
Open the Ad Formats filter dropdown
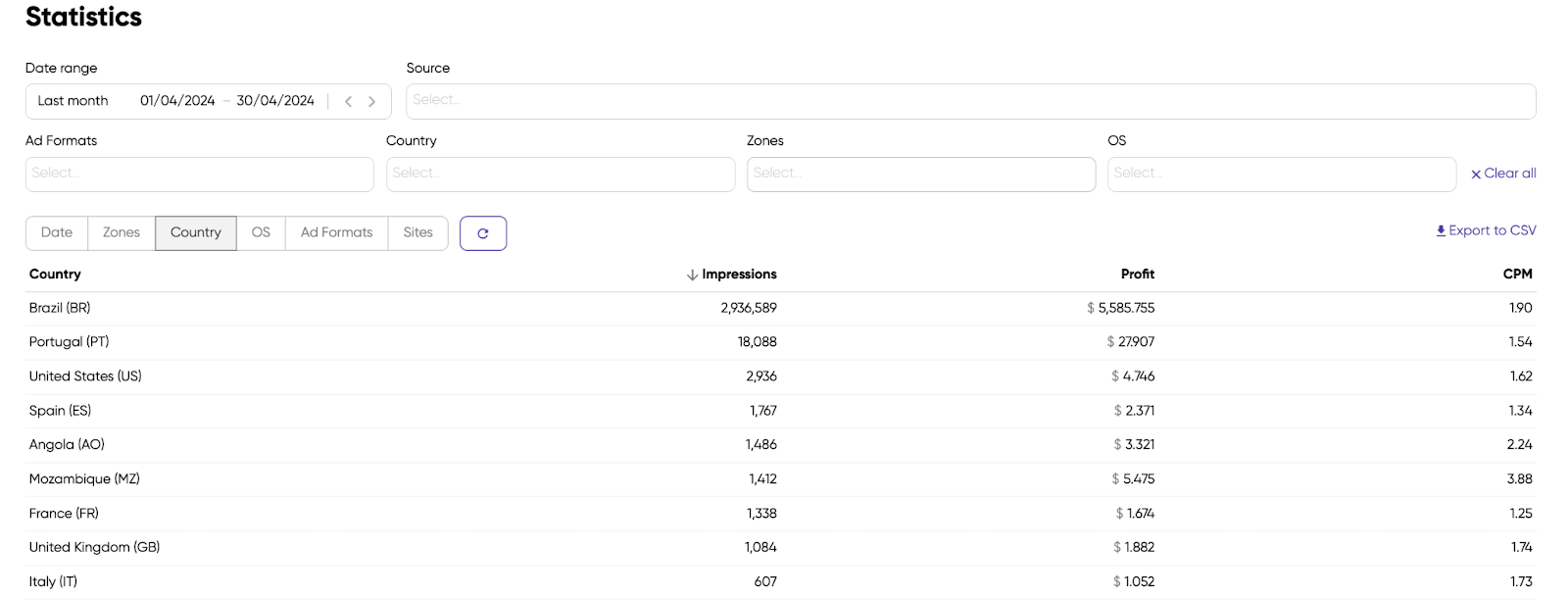pyautogui.click(x=199, y=175)
